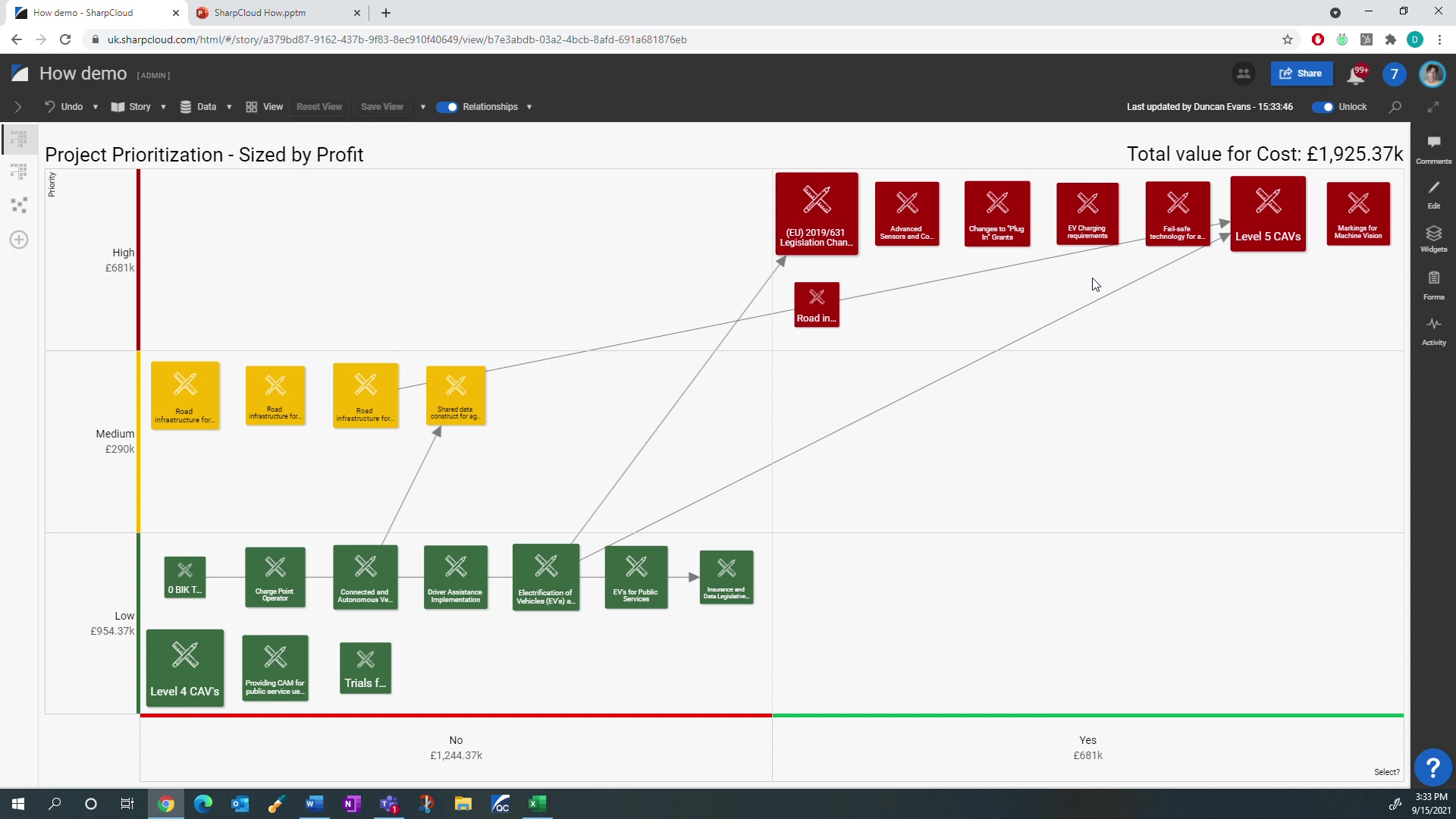The image size is (1456, 819).
Task: Open the Data dropdown chevron
Action: [x=229, y=107]
